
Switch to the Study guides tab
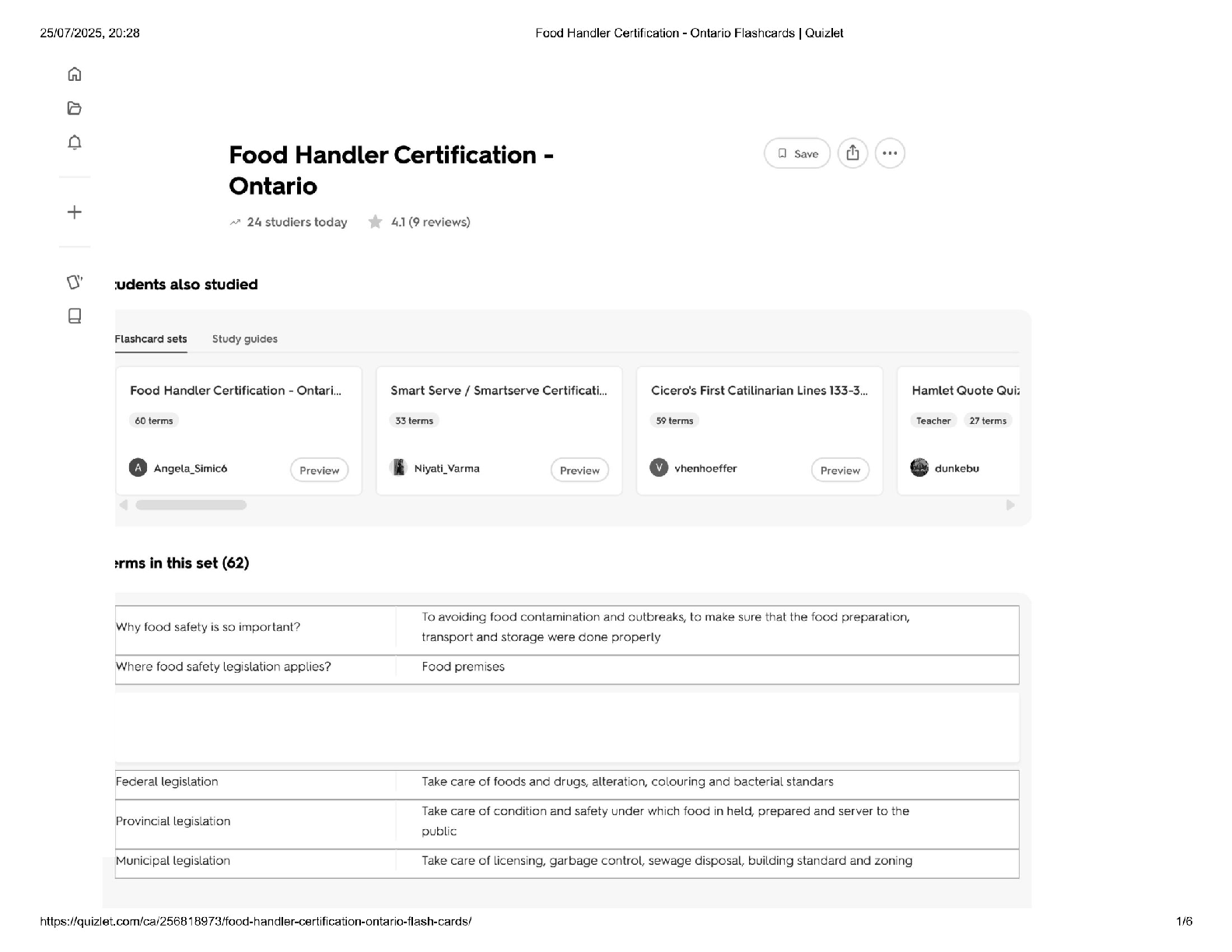pyautogui.click(x=244, y=339)
